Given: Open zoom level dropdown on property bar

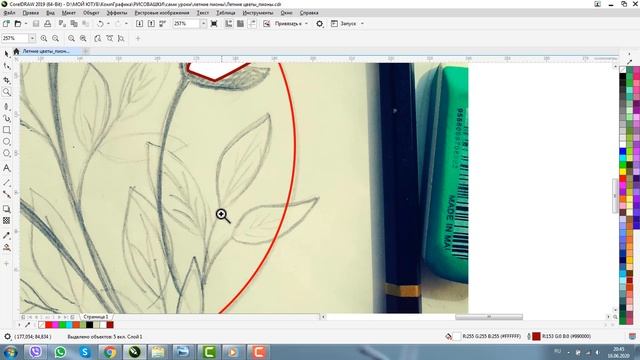Looking at the screenshot, I should (32, 38).
